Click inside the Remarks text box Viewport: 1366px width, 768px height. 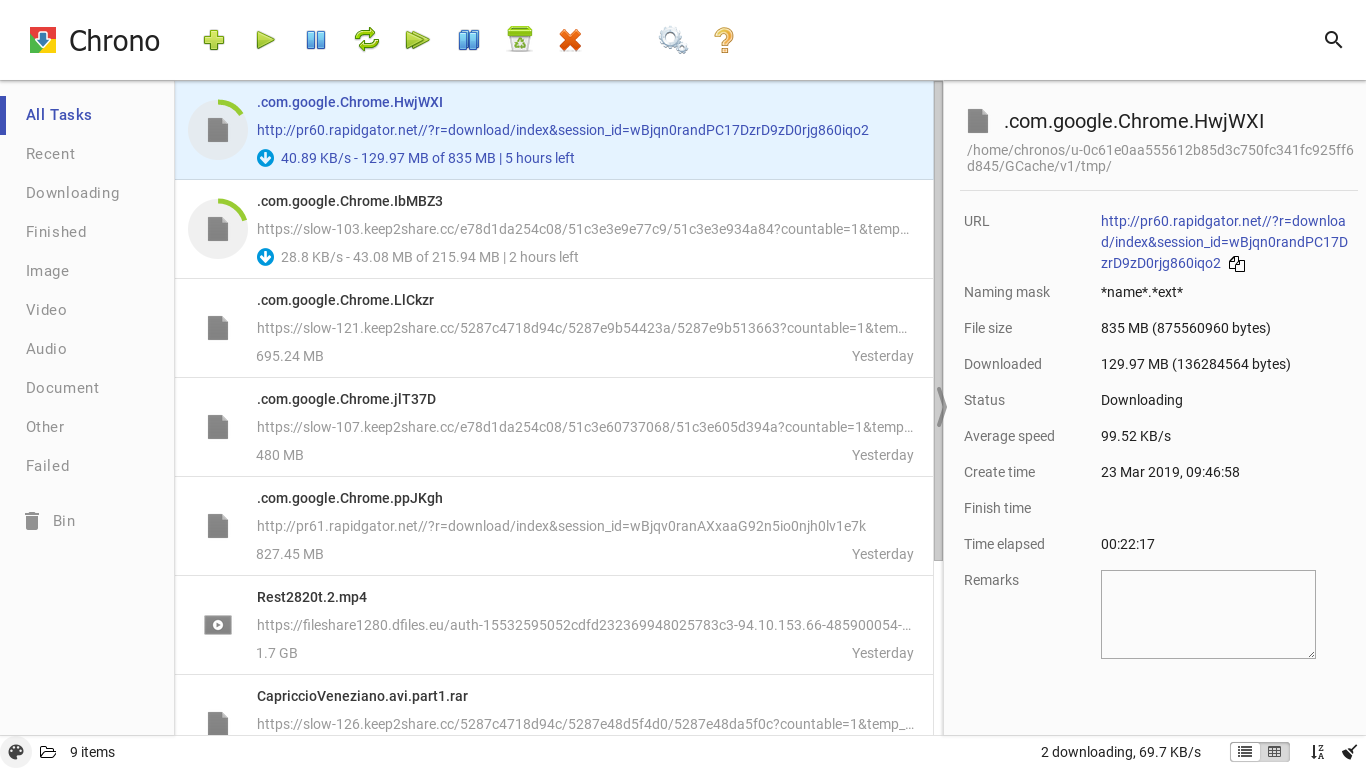click(1208, 614)
